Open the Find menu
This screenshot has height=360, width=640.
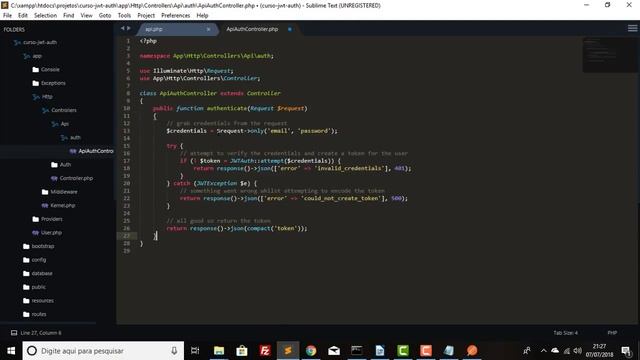coord(69,16)
